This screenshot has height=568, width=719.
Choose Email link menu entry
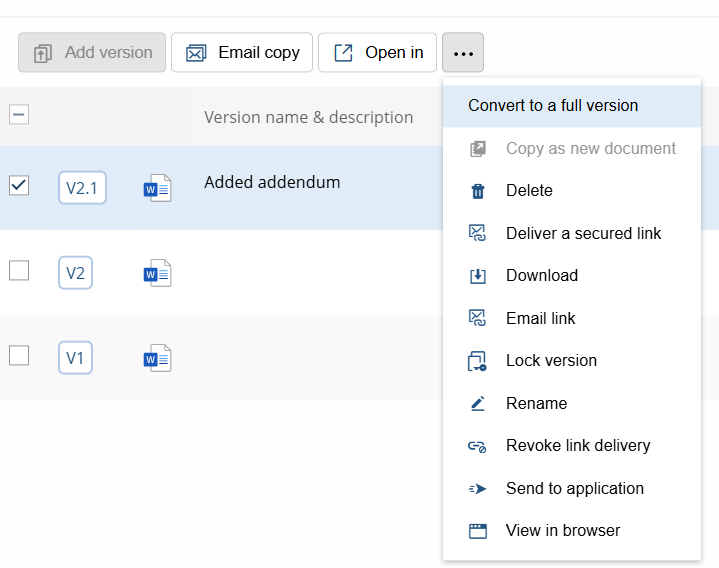[572, 318]
